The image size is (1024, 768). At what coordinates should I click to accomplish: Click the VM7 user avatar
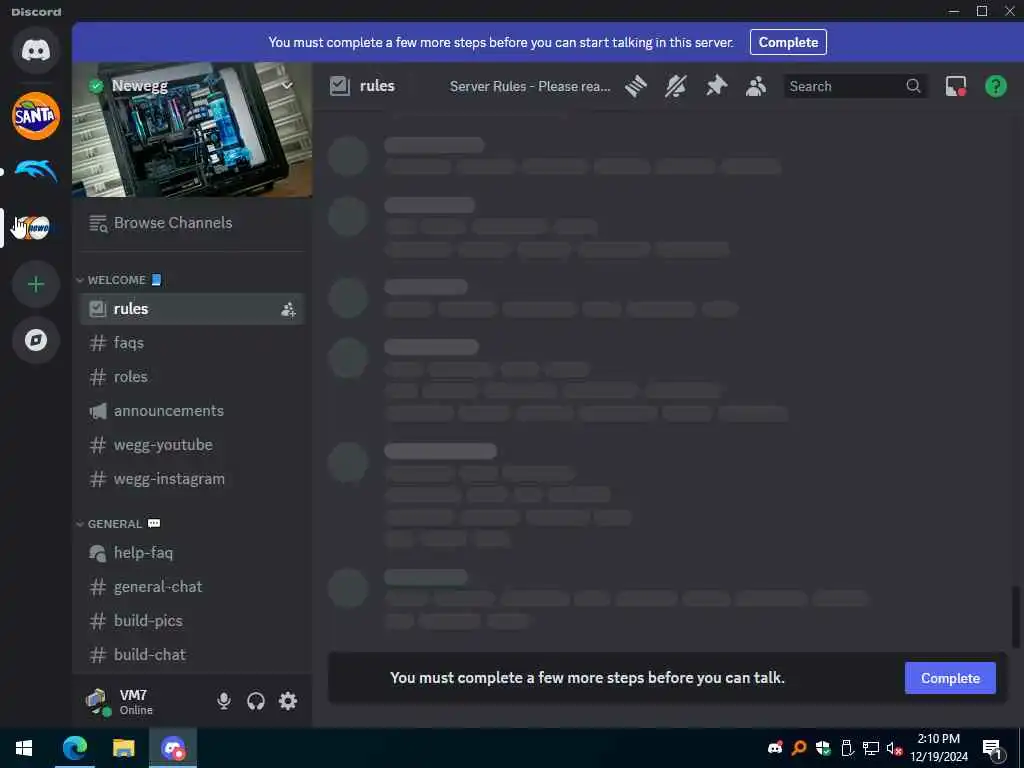pos(98,701)
